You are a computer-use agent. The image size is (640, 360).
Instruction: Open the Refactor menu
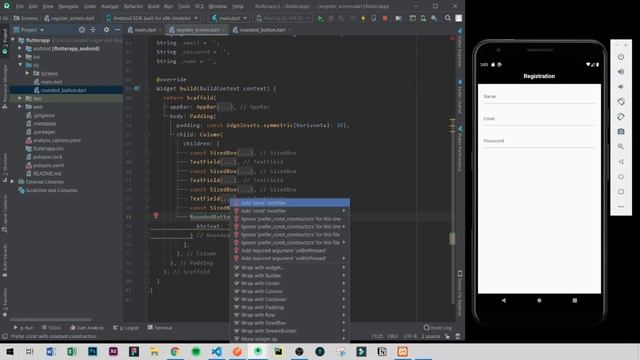(x=133, y=6)
